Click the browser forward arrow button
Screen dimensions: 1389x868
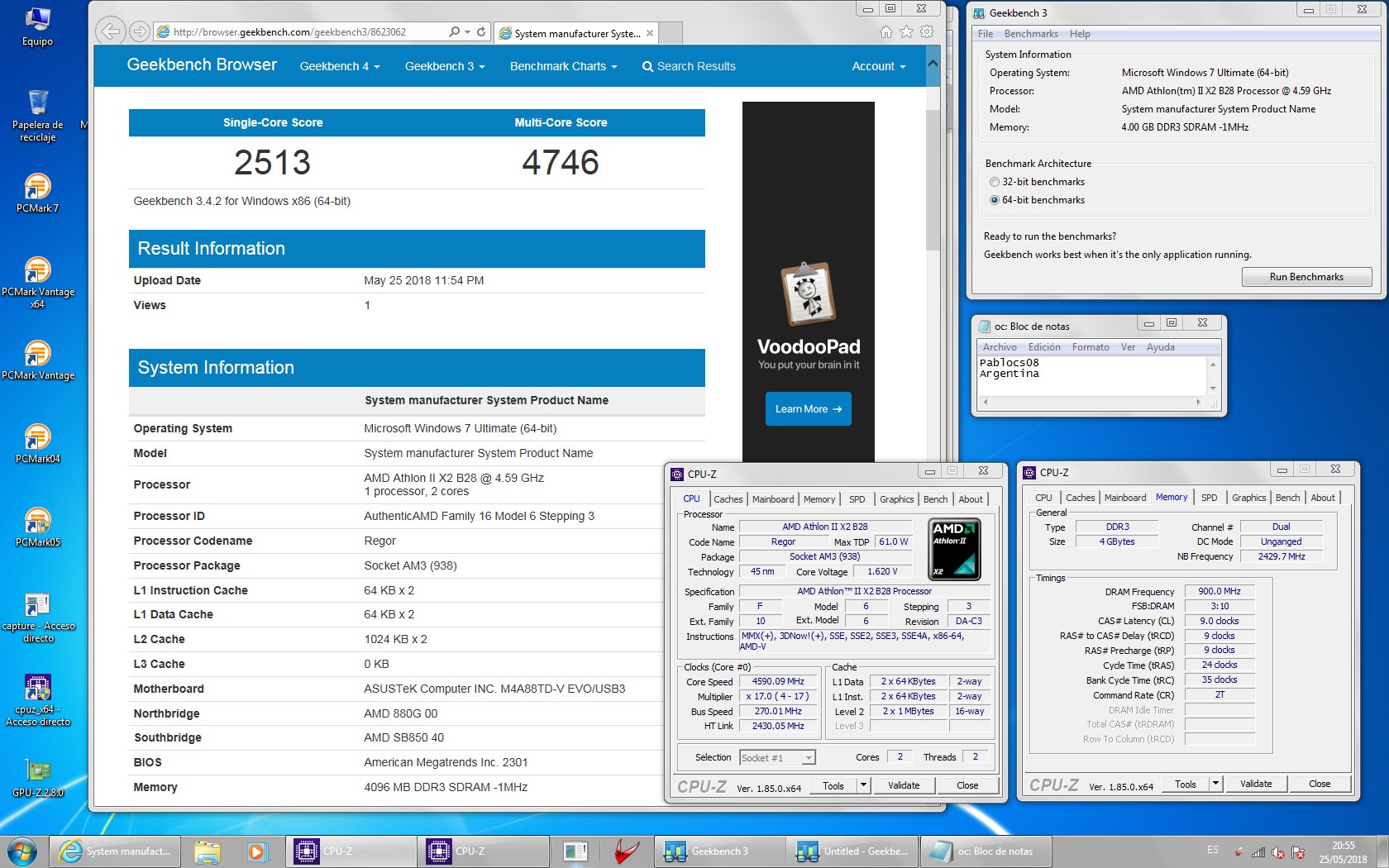(140, 31)
